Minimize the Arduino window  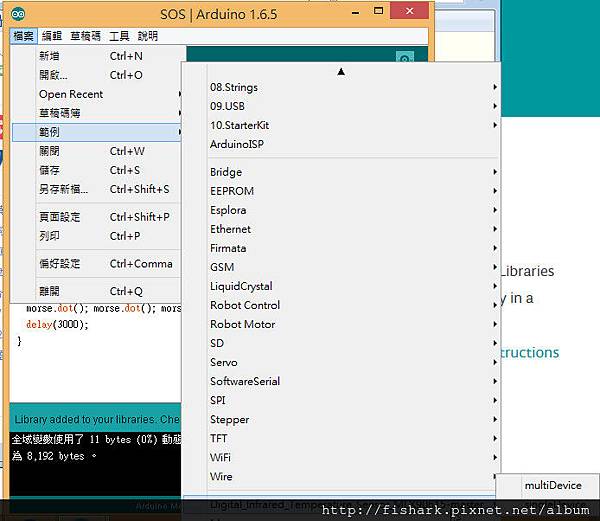(355, 13)
